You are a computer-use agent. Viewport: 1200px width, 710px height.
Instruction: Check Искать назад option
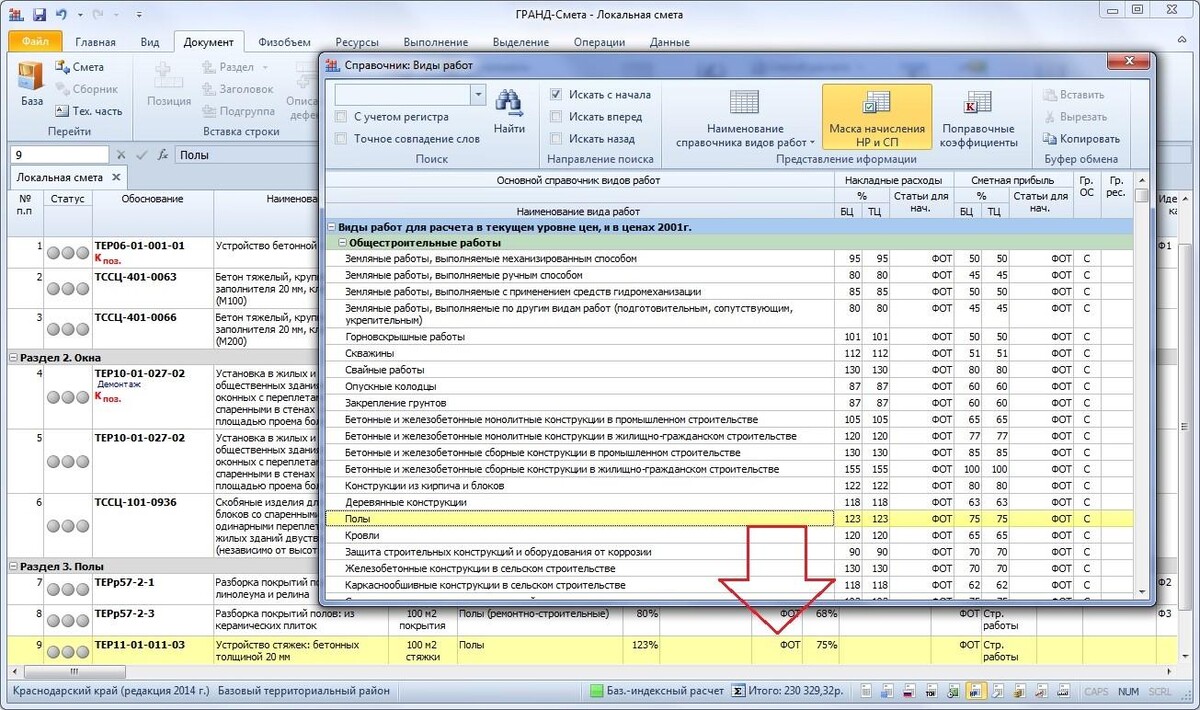(x=556, y=139)
